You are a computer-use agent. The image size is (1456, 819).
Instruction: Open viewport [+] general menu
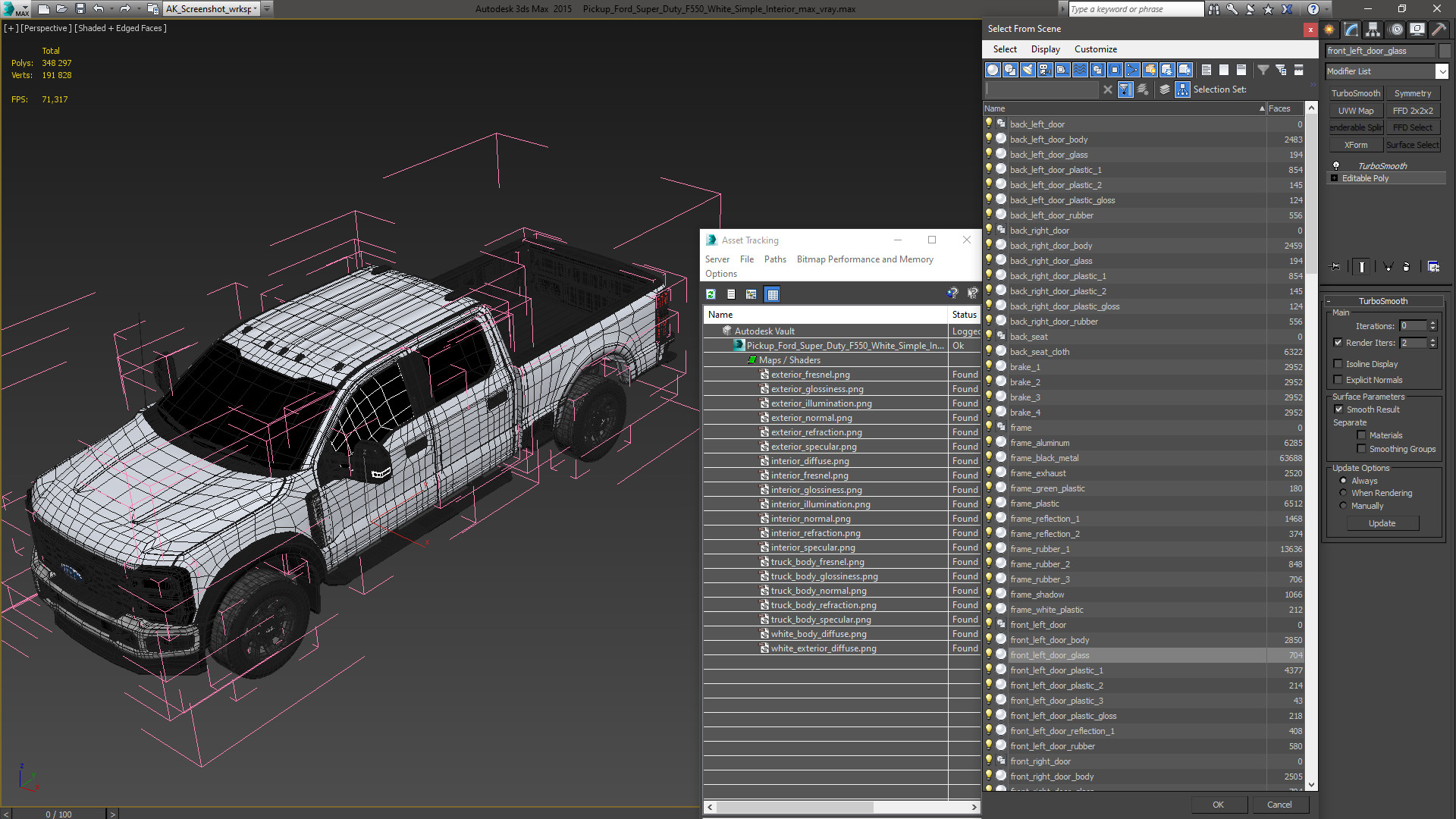(x=11, y=28)
